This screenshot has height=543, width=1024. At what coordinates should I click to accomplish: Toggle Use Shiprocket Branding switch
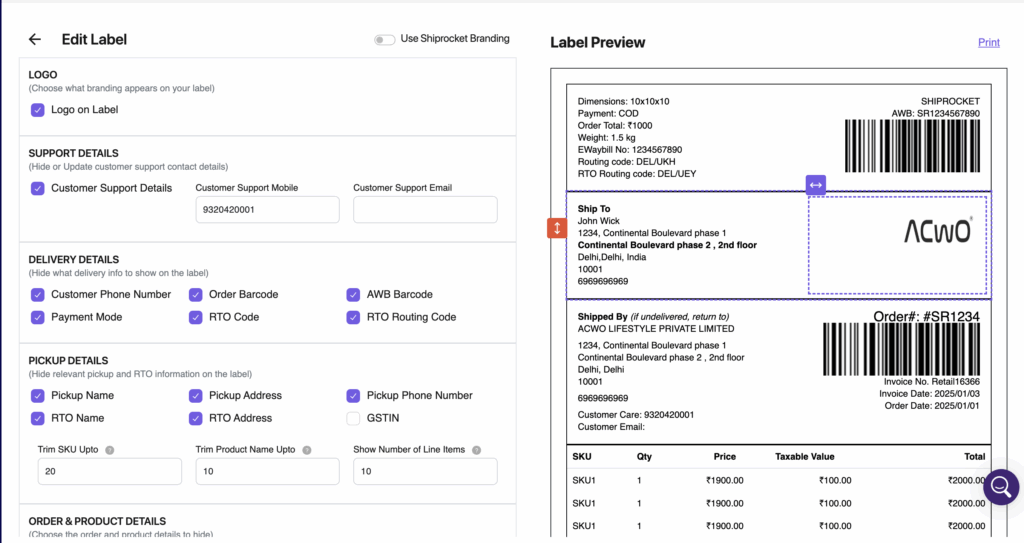(384, 40)
